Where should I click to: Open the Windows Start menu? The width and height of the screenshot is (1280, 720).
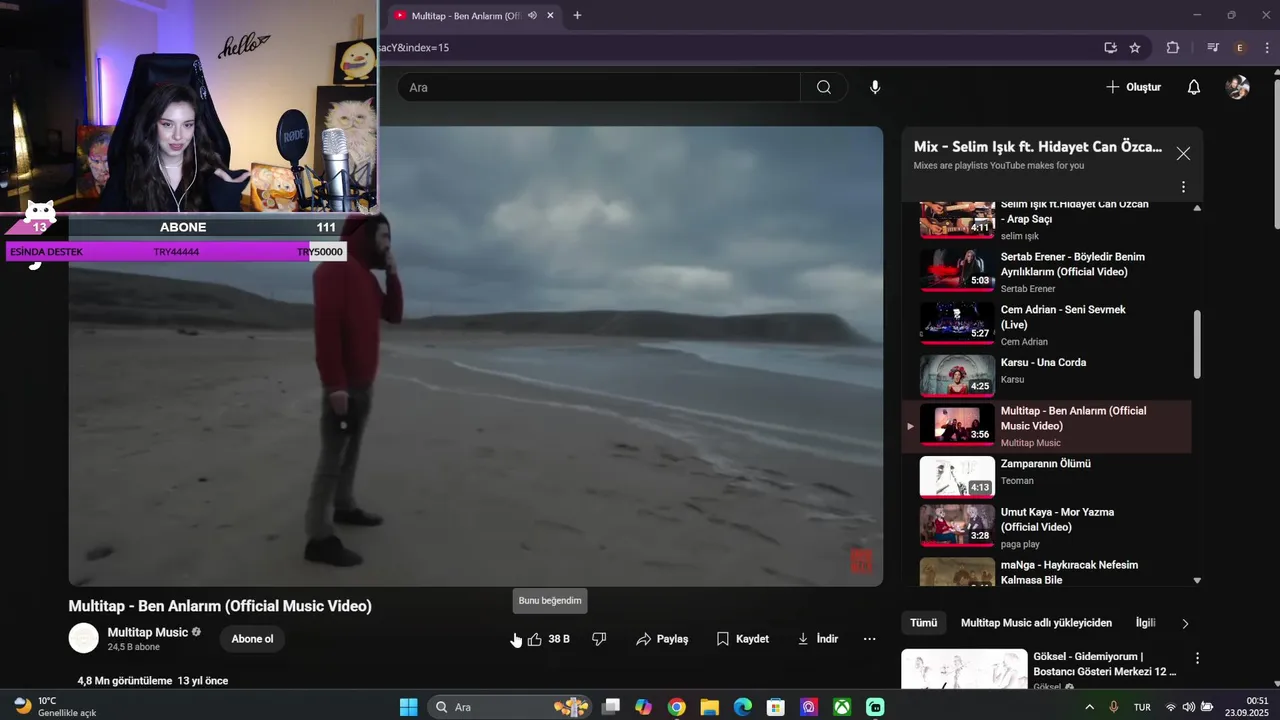[409, 707]
